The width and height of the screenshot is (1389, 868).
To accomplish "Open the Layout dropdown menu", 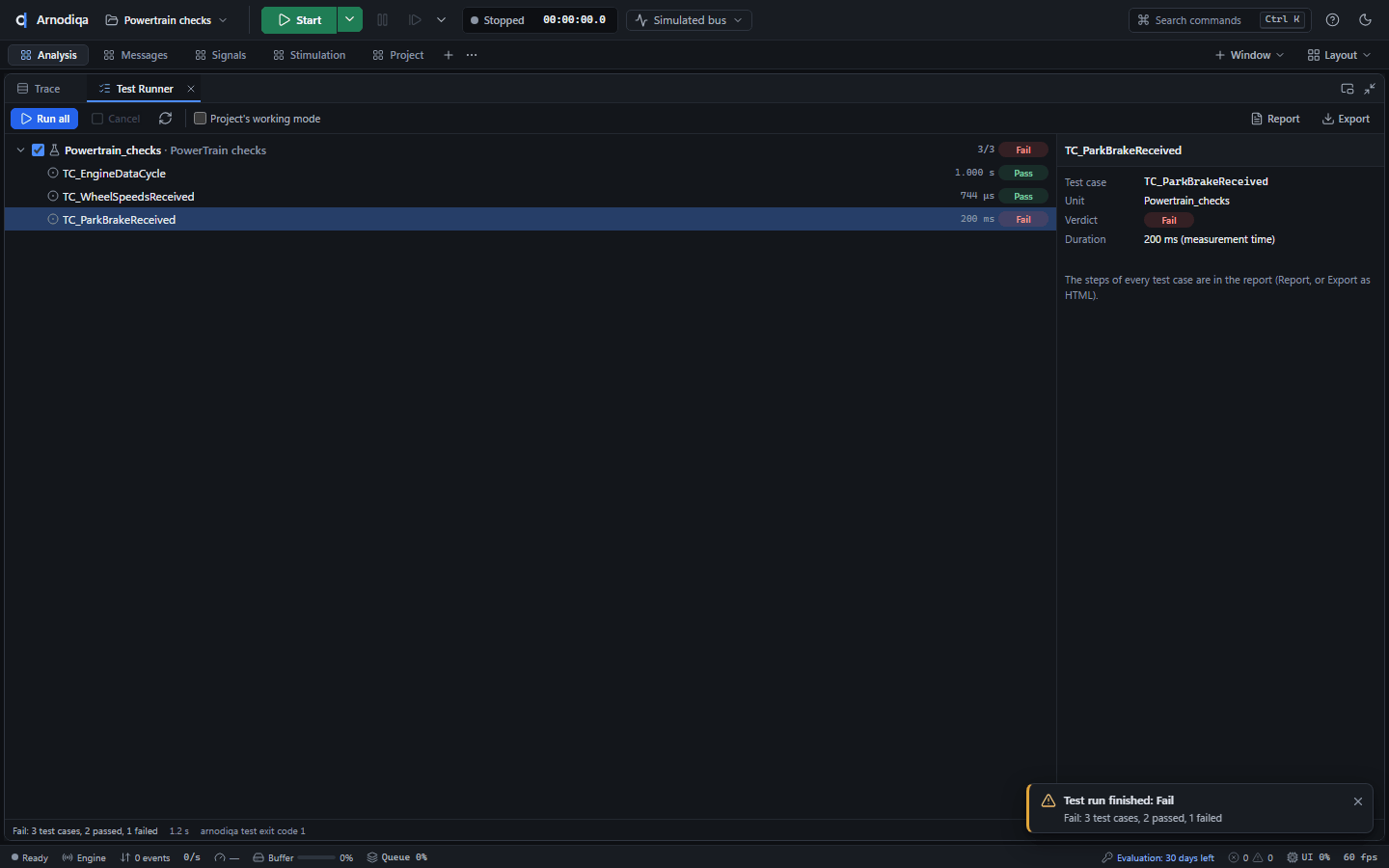I will 1339,55.
